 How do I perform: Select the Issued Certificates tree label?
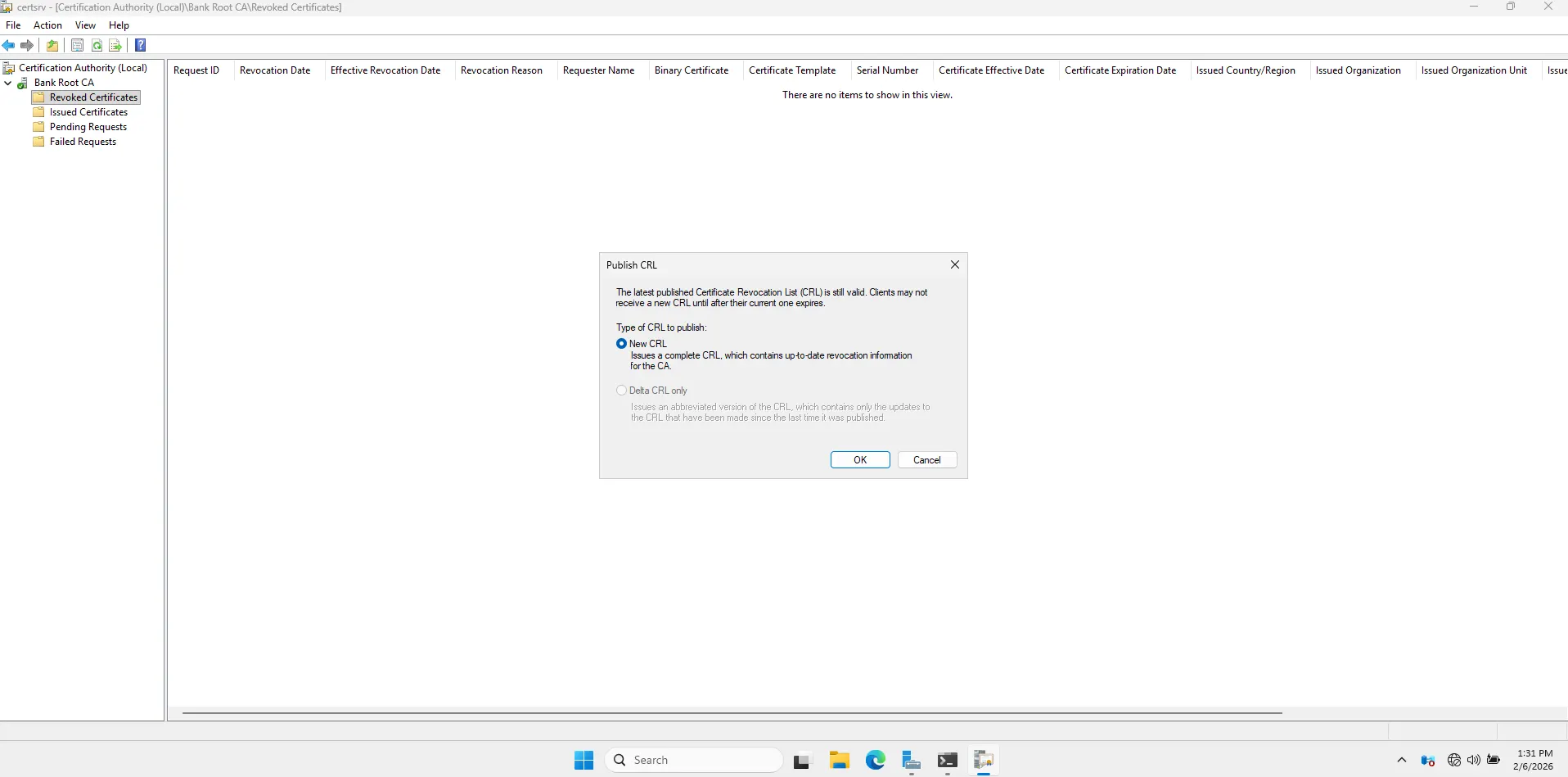(88, 112)
